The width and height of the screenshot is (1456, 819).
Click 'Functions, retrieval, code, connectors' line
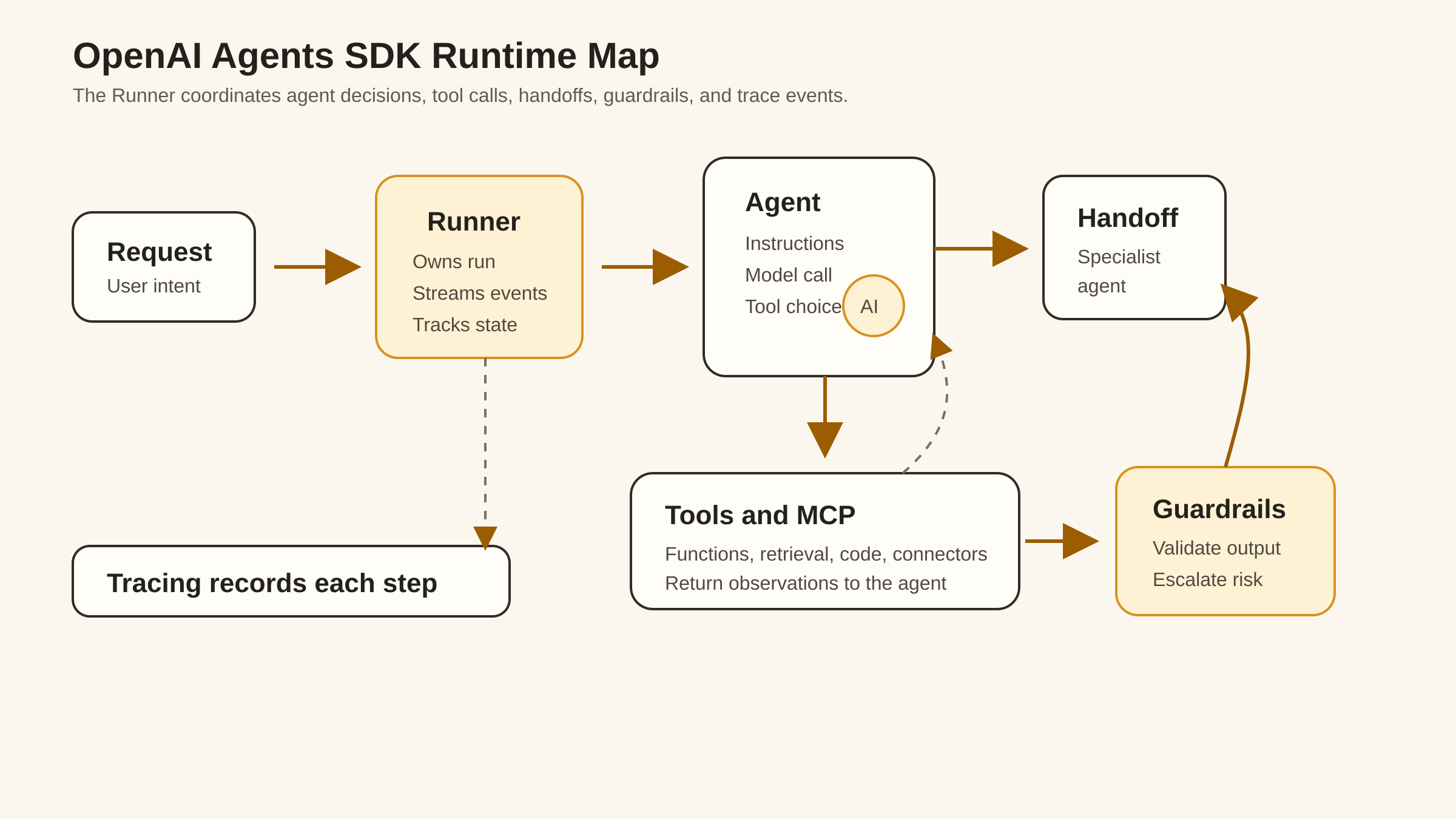pyautogui.click(x=826, y=554)
